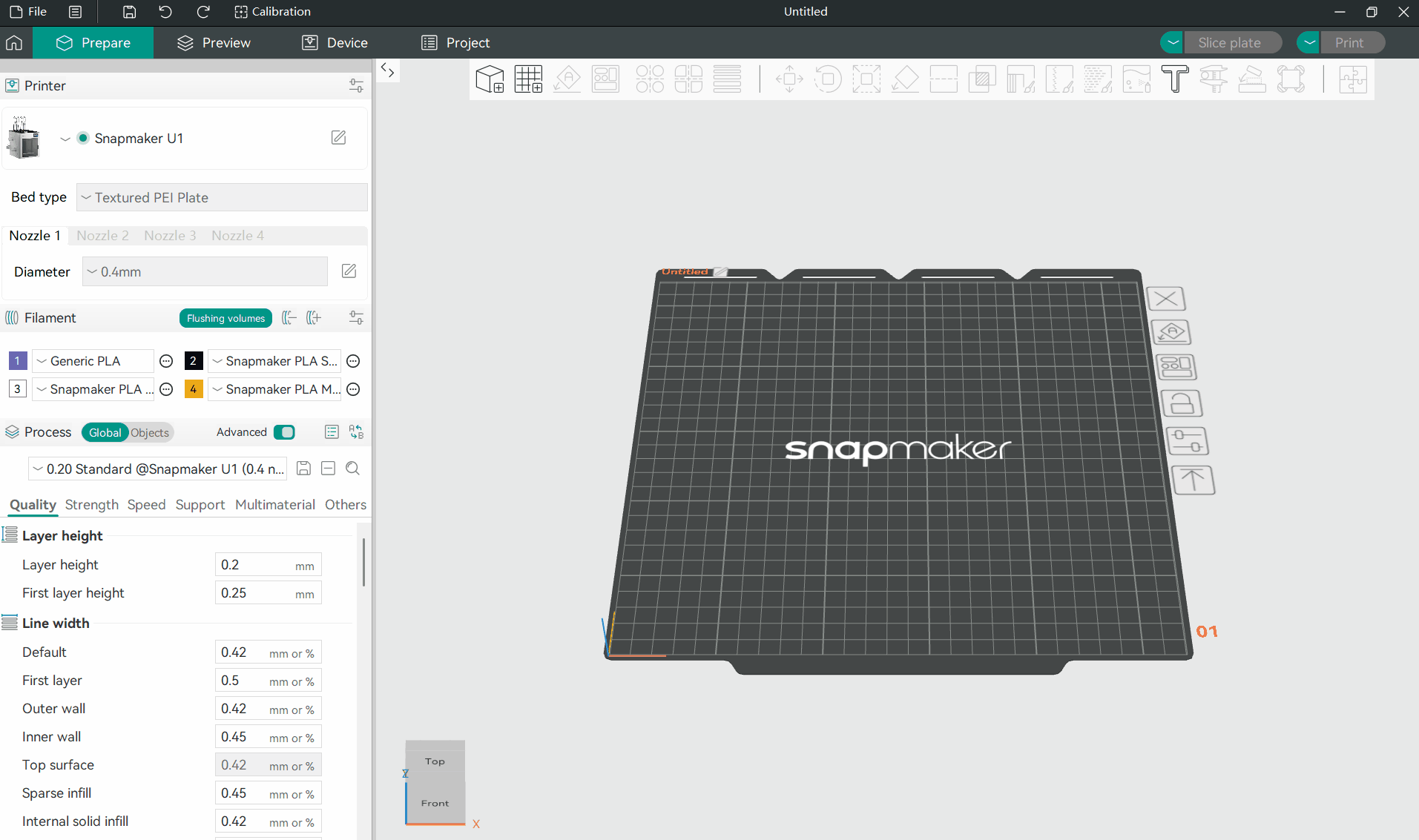Click the edit printer preset icon
The width and height of the screenshot is (1419, 840).
[x=338, y=138]
